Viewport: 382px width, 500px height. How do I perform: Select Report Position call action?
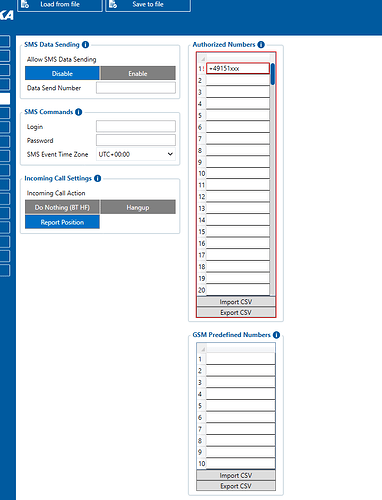(x=62, y=222)
